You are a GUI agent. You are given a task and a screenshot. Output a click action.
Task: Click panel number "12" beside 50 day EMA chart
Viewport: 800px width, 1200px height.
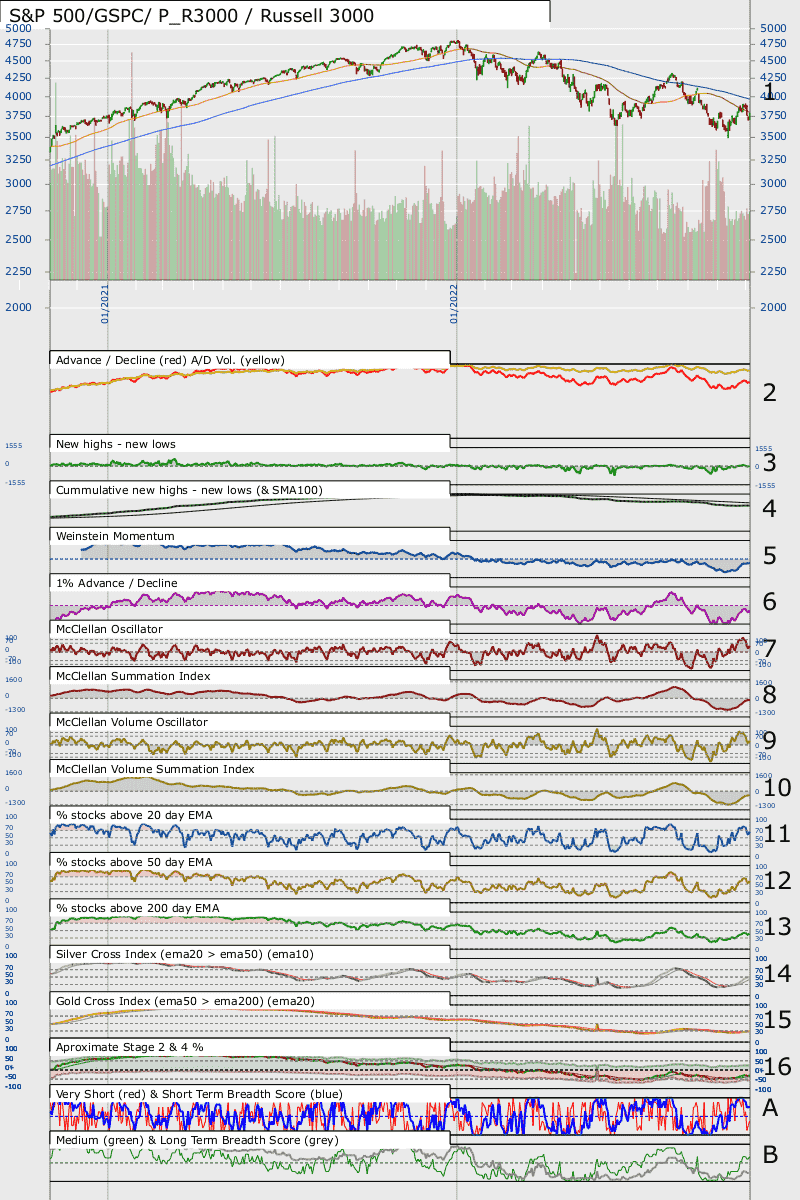(777, 880)
